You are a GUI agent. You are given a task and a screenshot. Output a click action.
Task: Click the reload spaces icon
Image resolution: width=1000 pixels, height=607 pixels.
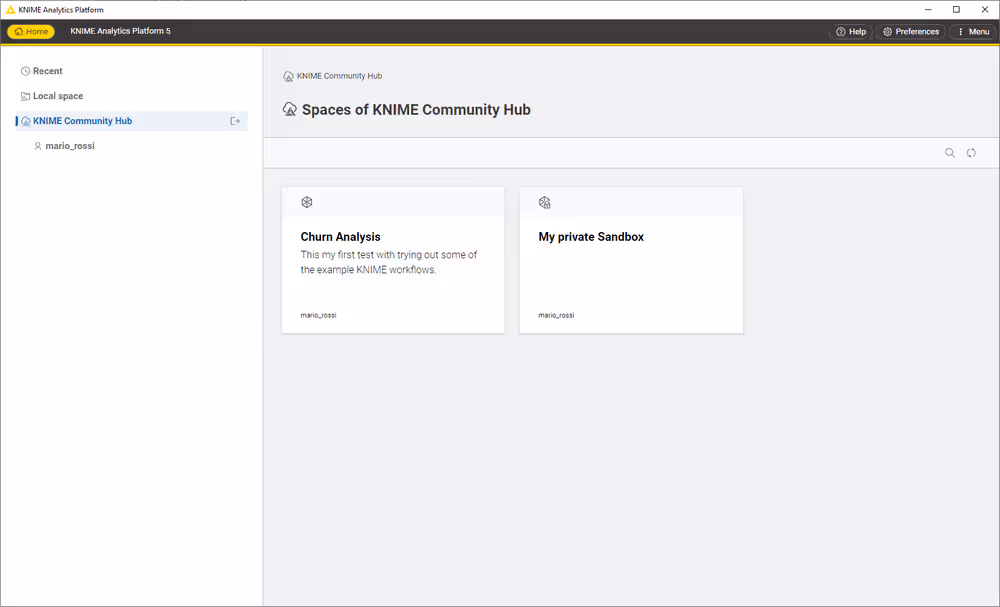971,153
